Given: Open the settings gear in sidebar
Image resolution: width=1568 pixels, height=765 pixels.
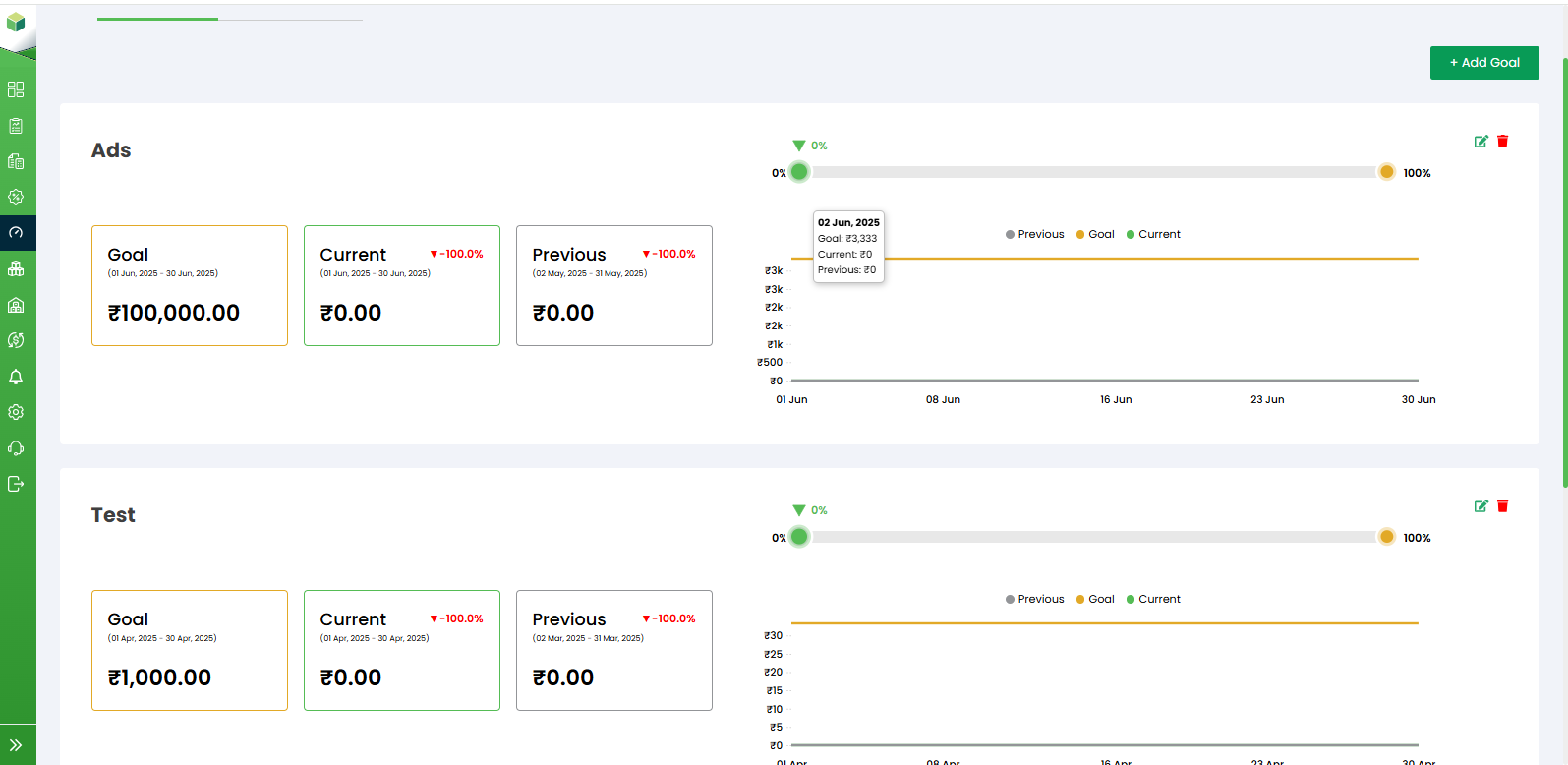Looking at the screenshot, I should [16, 412].
